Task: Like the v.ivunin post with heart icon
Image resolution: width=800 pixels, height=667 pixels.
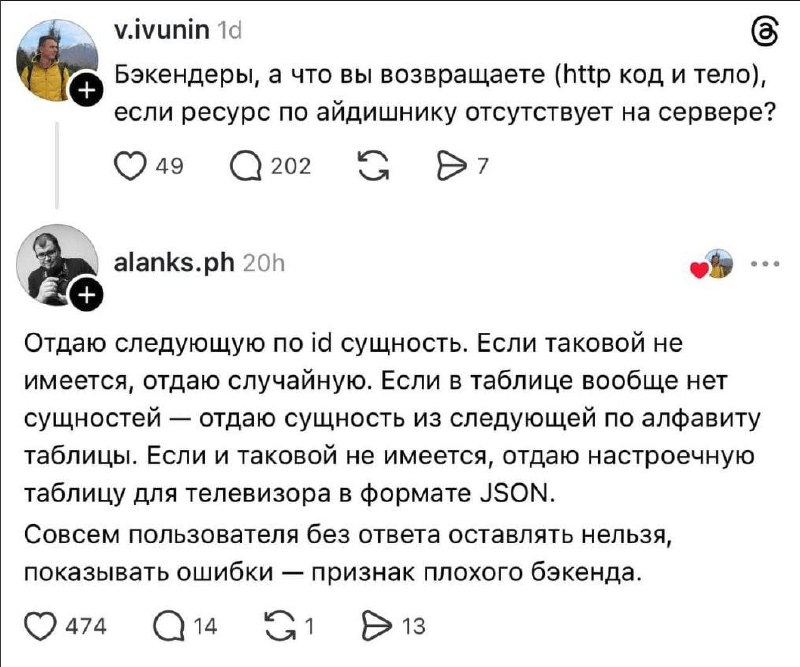Action: [x=130, y=166]
